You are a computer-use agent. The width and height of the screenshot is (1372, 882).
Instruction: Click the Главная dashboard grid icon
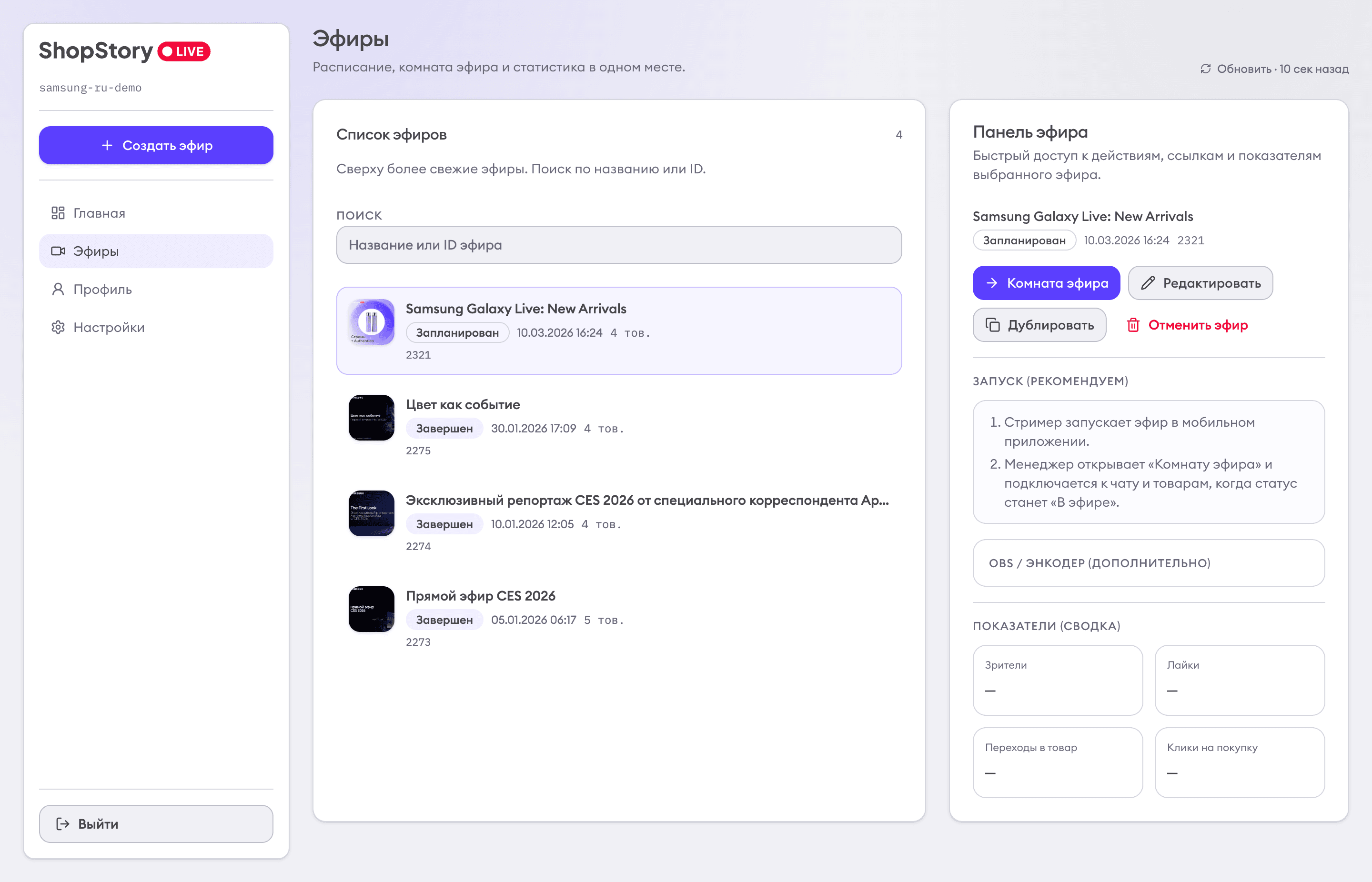pyautogui.click(x=58, y=213)
